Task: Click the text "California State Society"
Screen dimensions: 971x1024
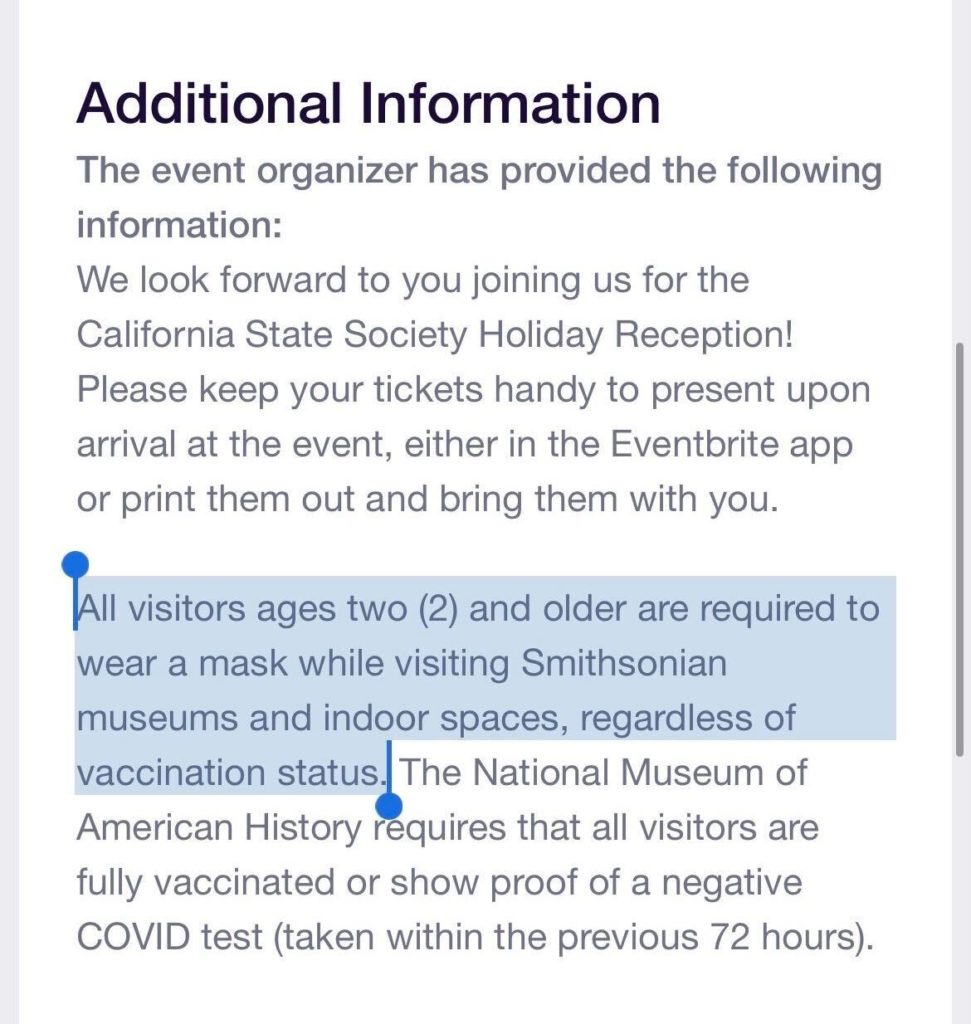Action: pyautogui.click(x=271, y=335)
